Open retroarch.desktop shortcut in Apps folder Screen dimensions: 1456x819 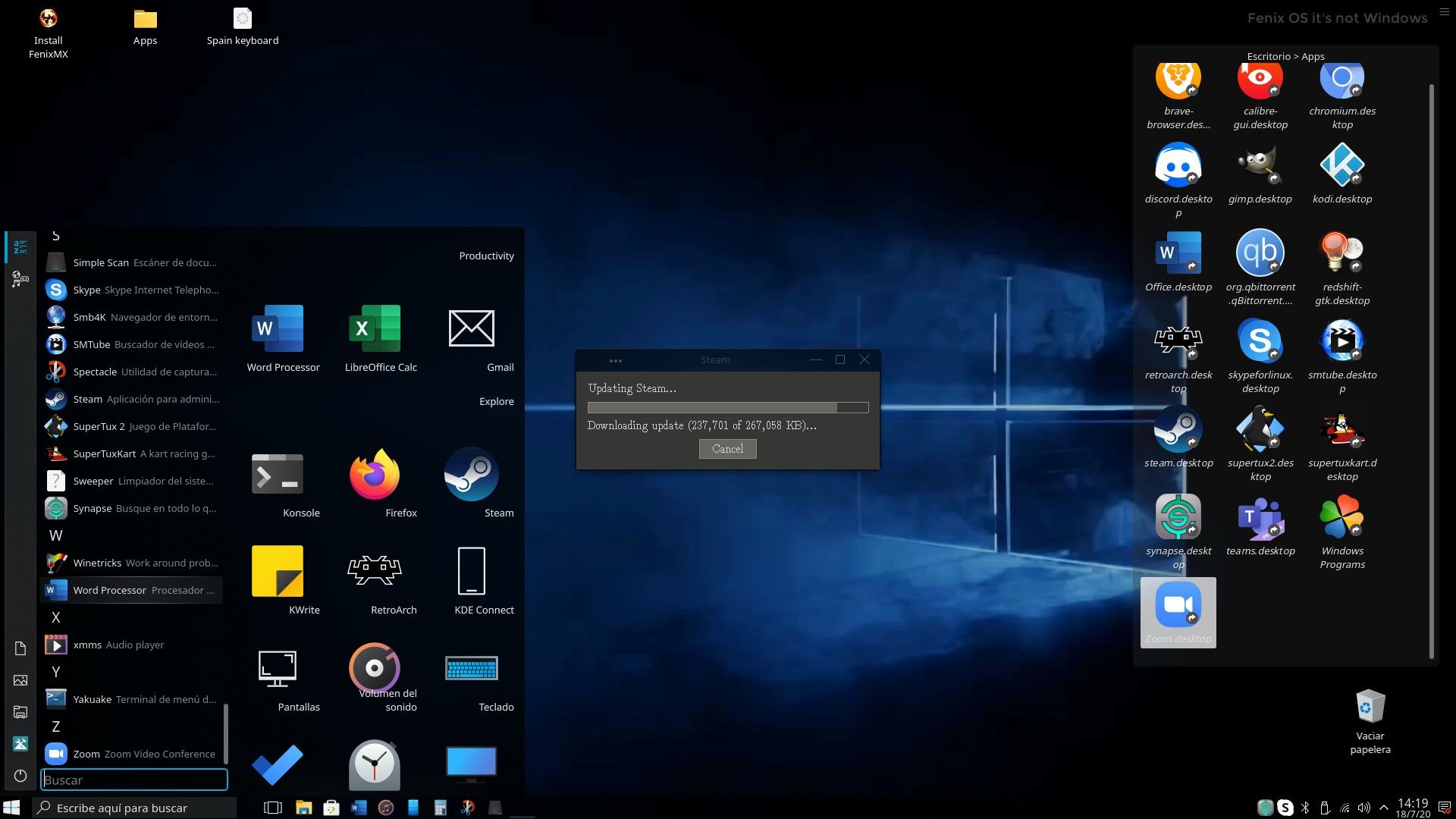(1178, 356)
